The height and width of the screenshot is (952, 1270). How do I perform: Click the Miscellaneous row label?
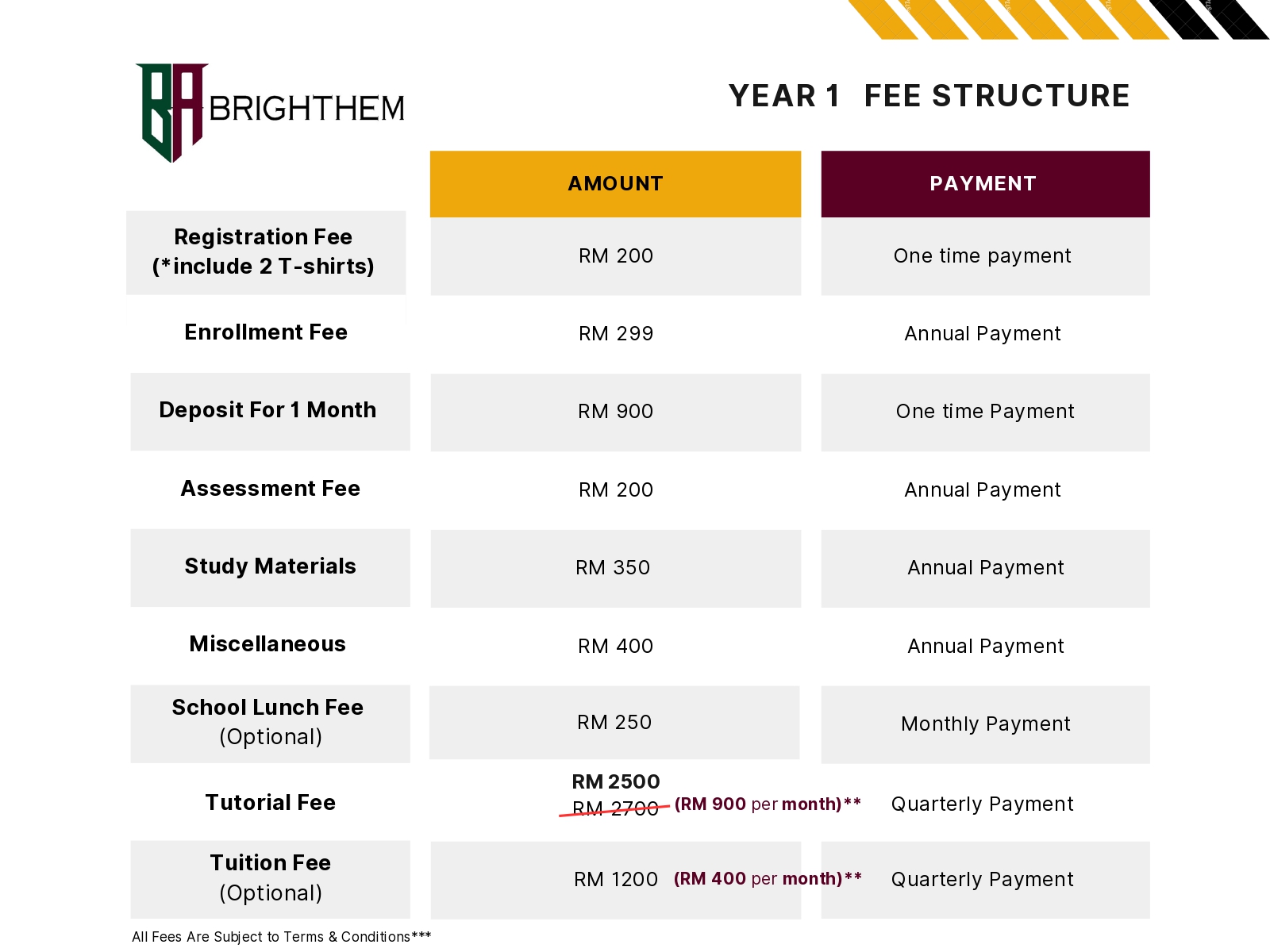(x=267, y=644)
